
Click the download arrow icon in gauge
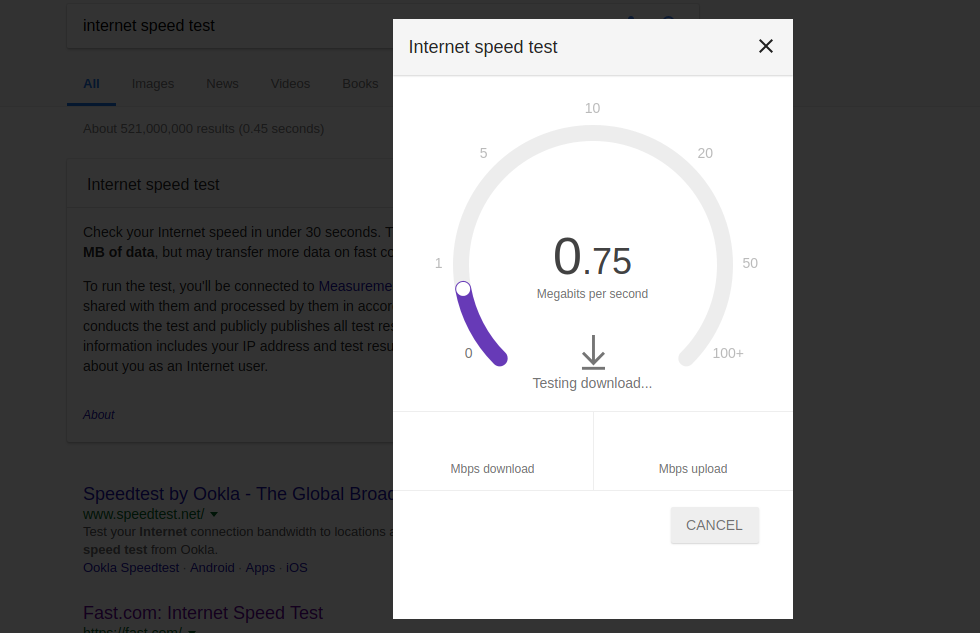click(593, 352)
